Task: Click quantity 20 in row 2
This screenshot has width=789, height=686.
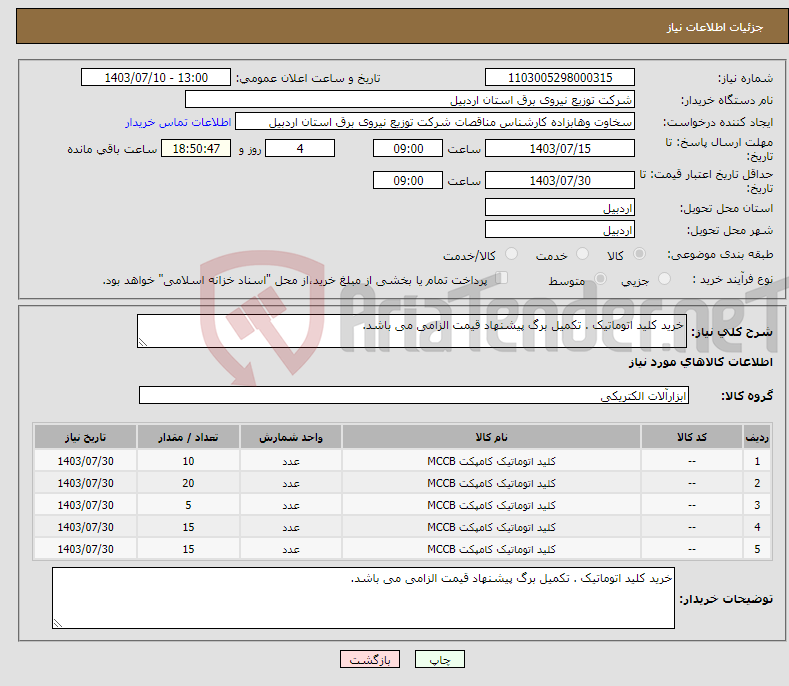Action: click(x=188, y=483)
